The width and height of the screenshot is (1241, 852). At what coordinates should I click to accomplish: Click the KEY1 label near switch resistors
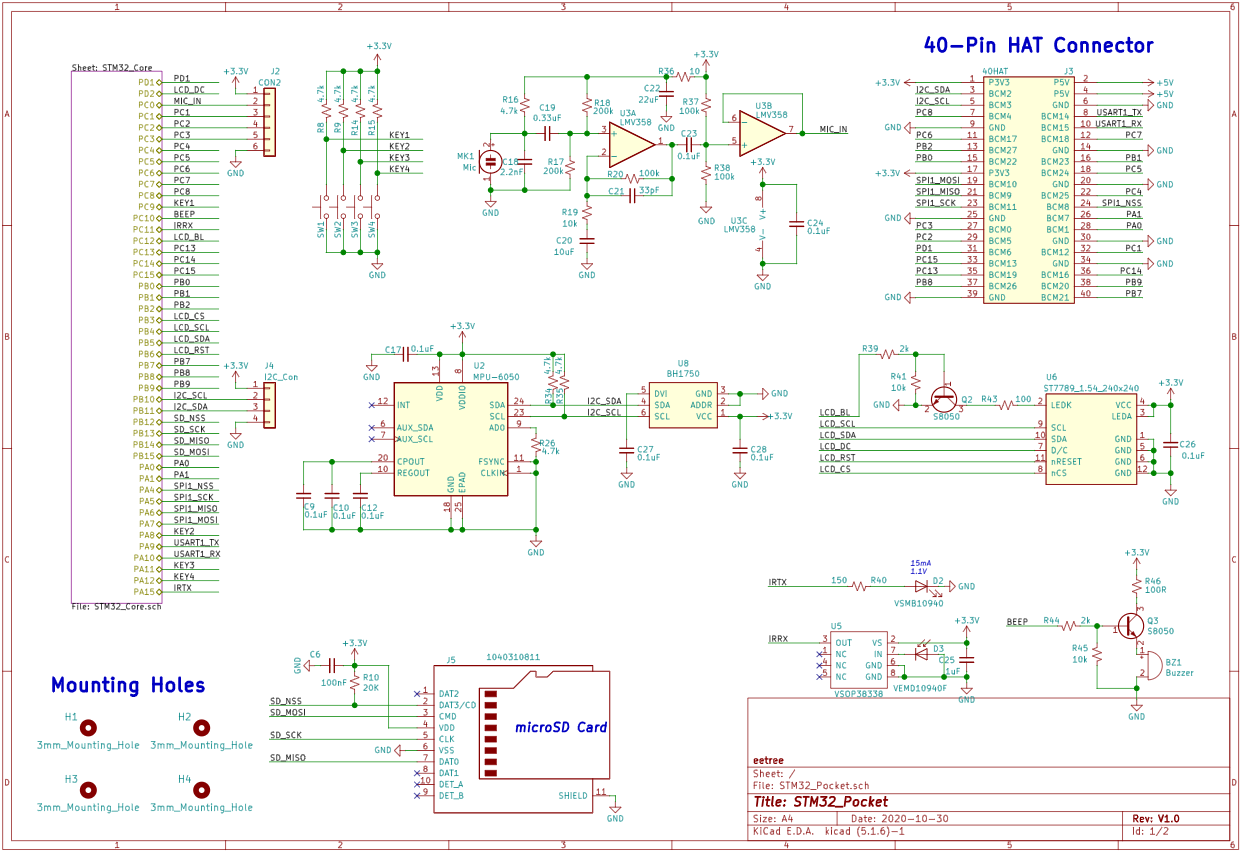(400, 135)
